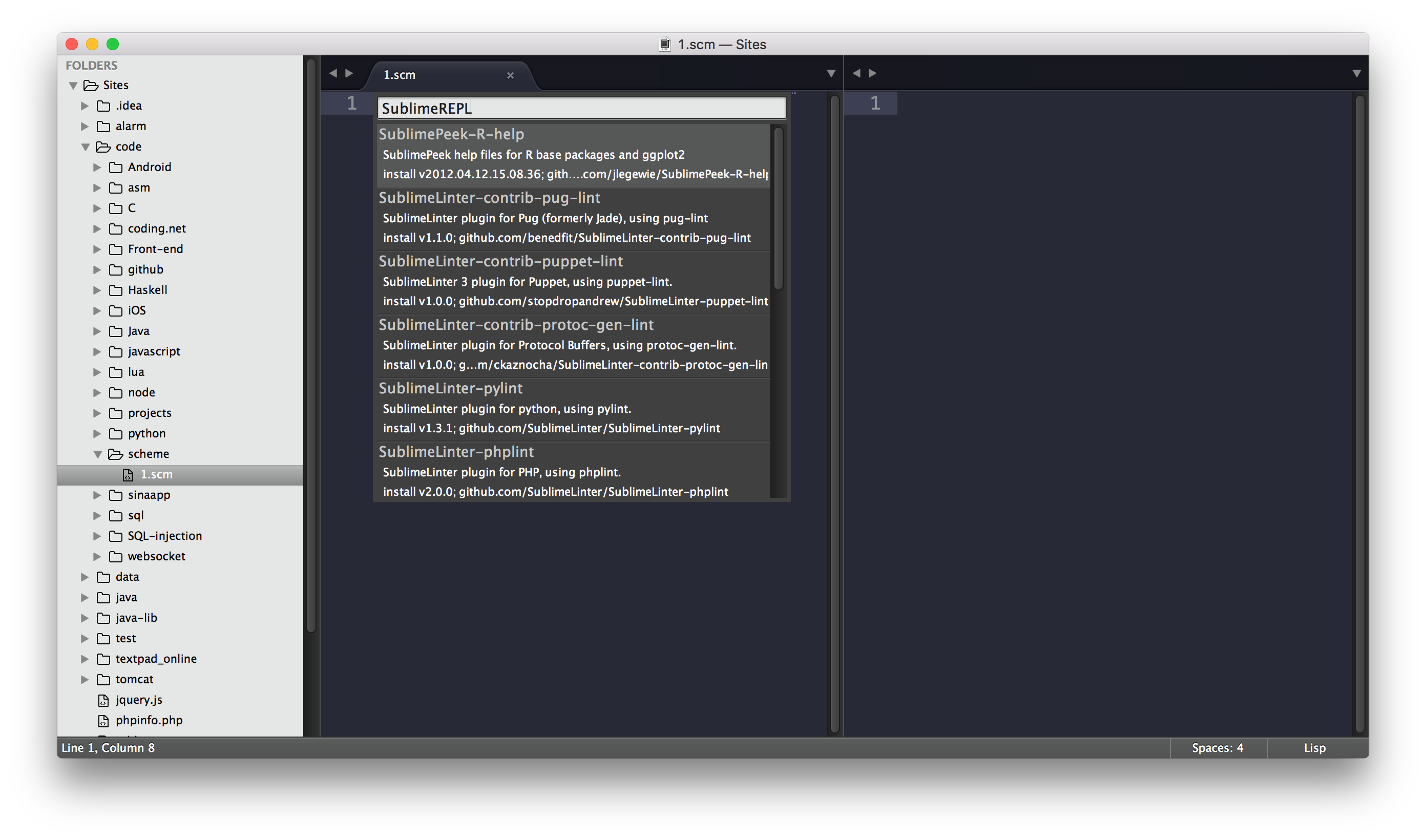Image resolution: width=1426 pixels, height=840 pixels.
Task: Click the right pane next tab arrow
Action: [x=873, y=73]
